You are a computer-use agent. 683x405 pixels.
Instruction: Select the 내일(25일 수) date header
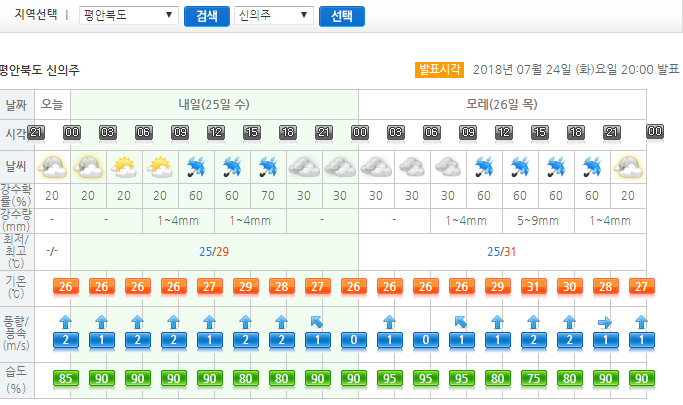(x=214, y=104)
